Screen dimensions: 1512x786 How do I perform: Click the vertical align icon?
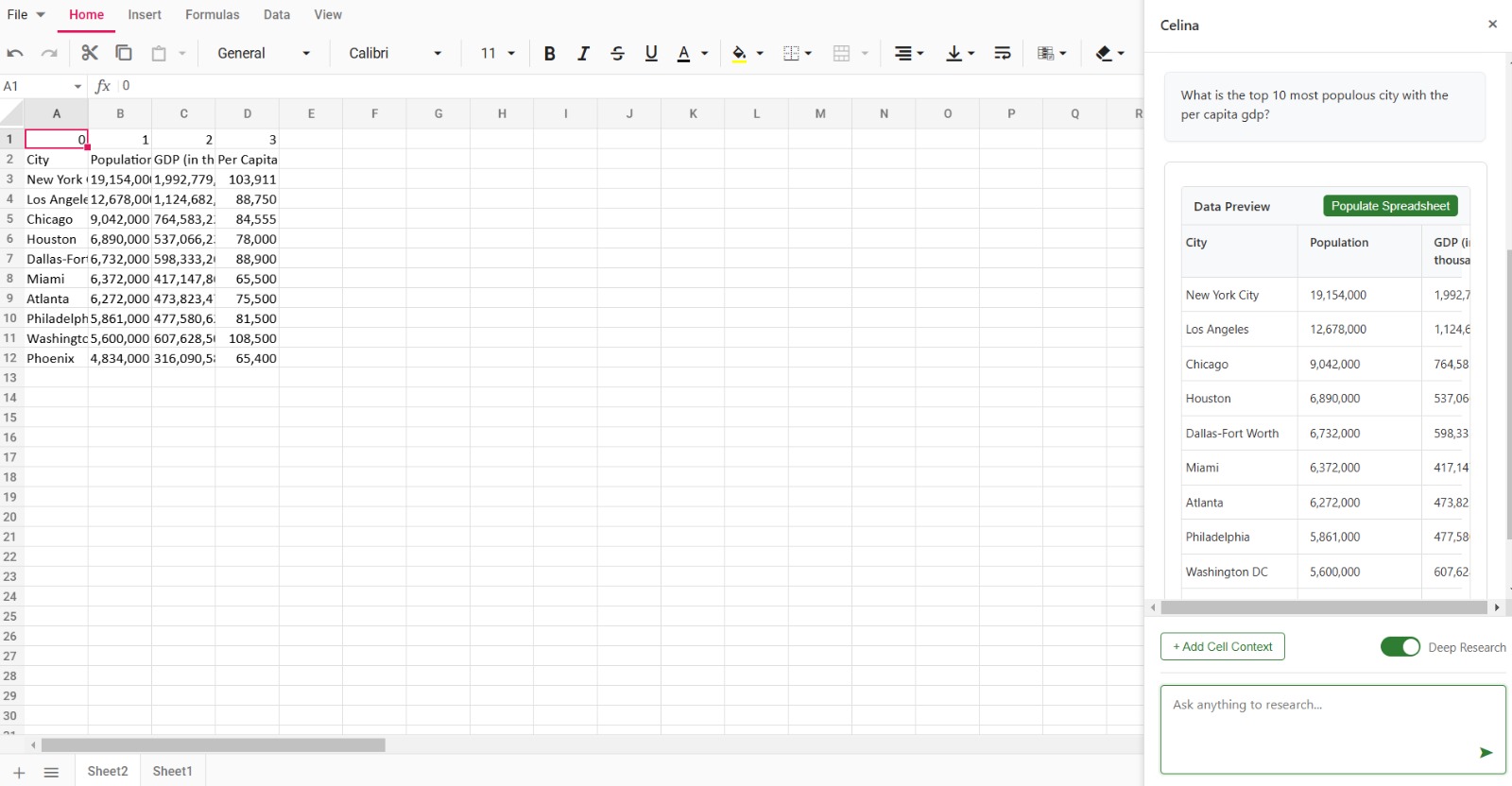pyautogui.click(x=954, y=54)
